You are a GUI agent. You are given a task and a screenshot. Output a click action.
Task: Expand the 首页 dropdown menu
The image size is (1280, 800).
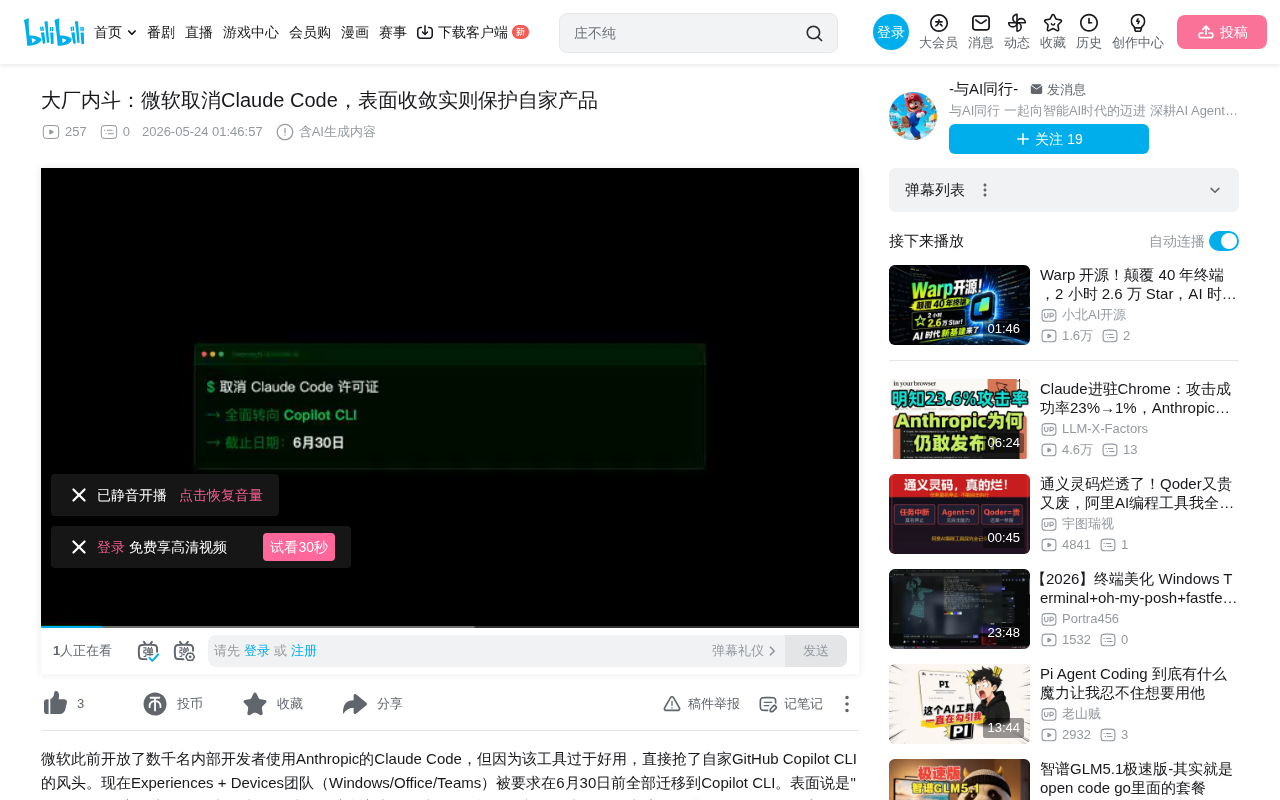coord(132,33)
